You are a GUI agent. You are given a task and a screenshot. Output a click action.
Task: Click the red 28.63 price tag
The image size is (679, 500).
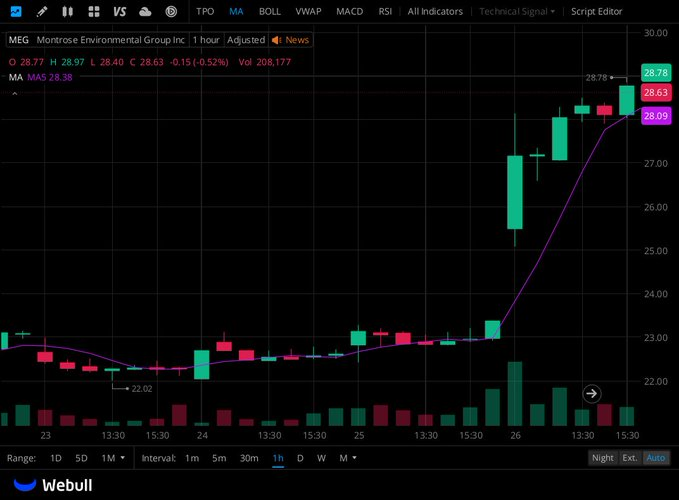(656, 93)
